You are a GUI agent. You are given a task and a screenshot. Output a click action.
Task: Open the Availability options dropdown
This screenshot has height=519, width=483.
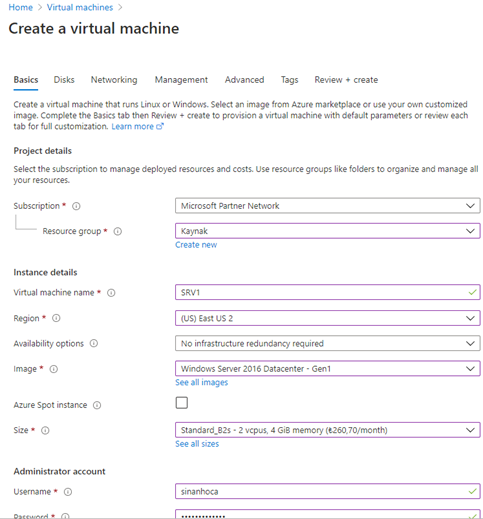(x=328, y=343)
